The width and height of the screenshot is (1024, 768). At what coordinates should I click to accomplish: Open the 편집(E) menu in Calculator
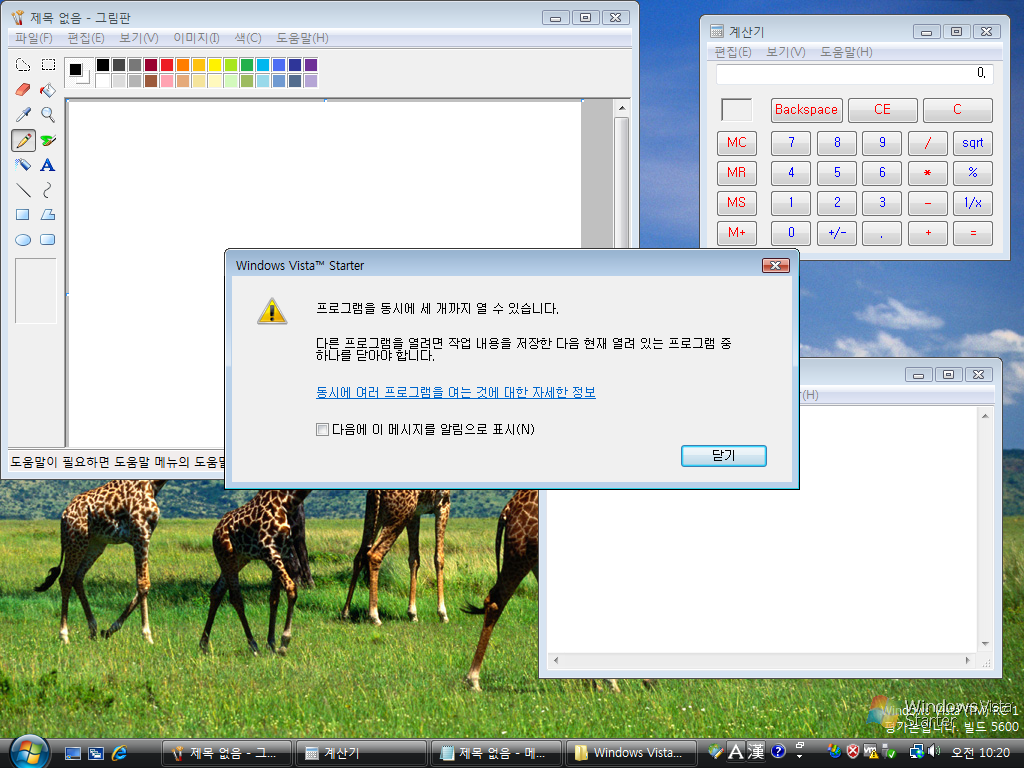(733, 52)
